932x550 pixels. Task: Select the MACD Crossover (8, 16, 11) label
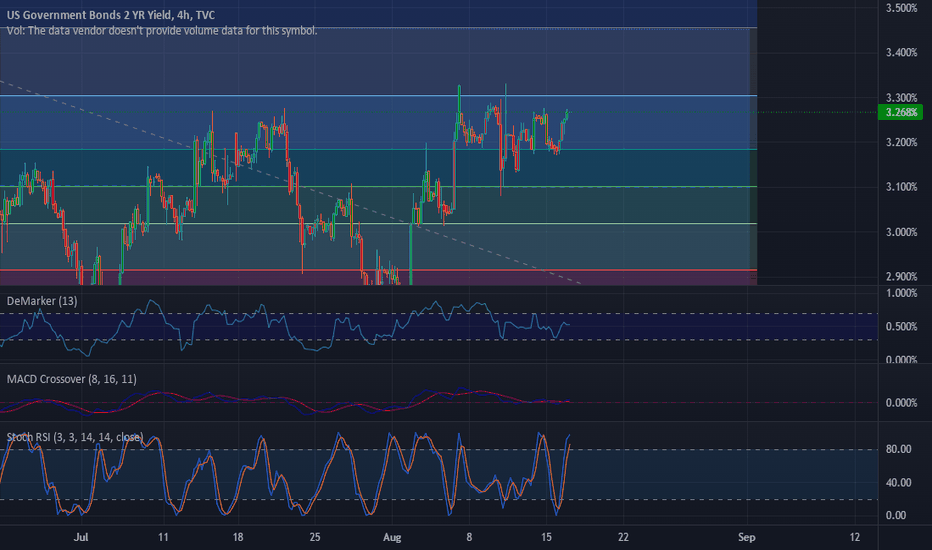coord(71,379)
